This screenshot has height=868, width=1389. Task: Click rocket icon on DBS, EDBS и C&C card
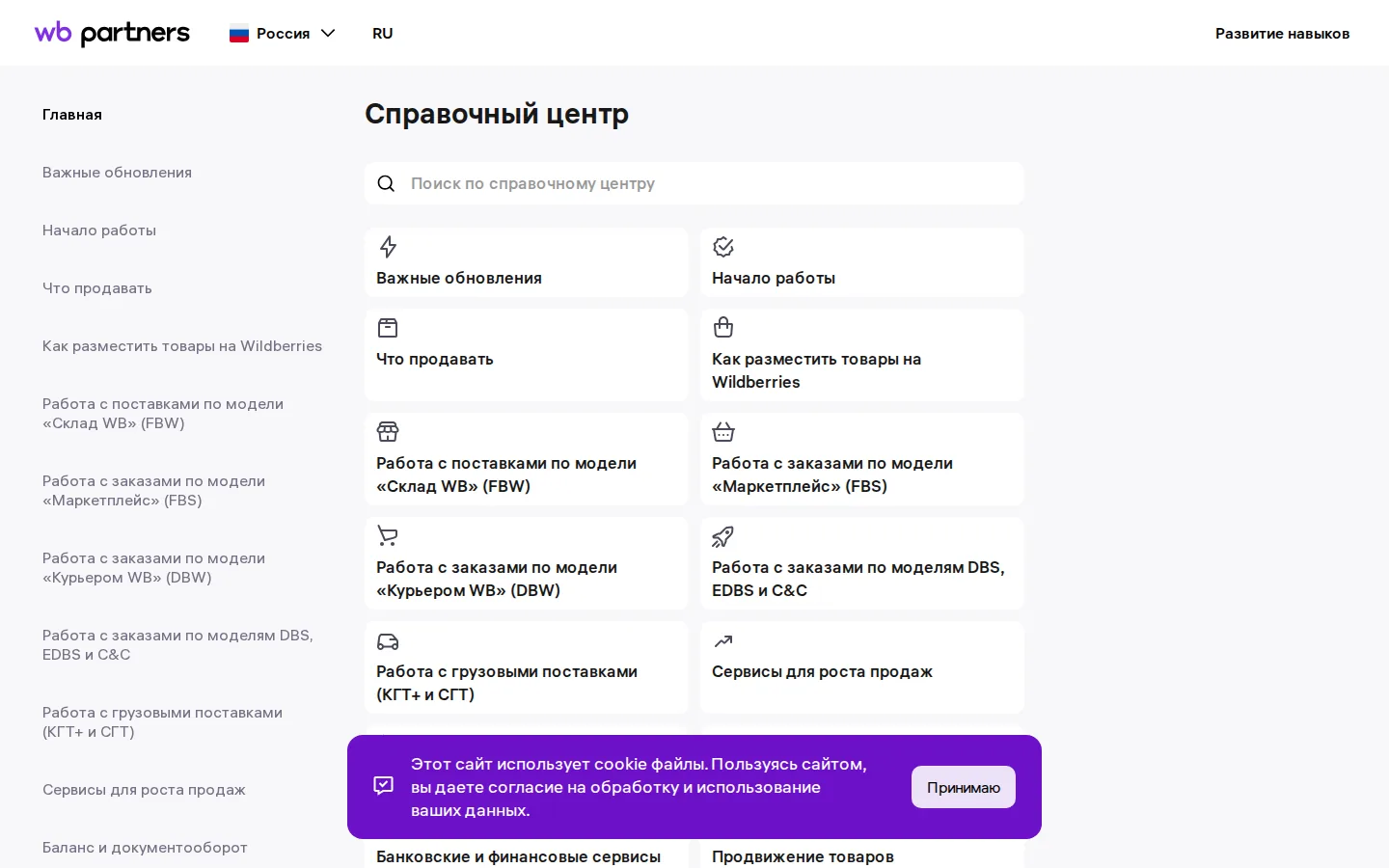(723, 536)
